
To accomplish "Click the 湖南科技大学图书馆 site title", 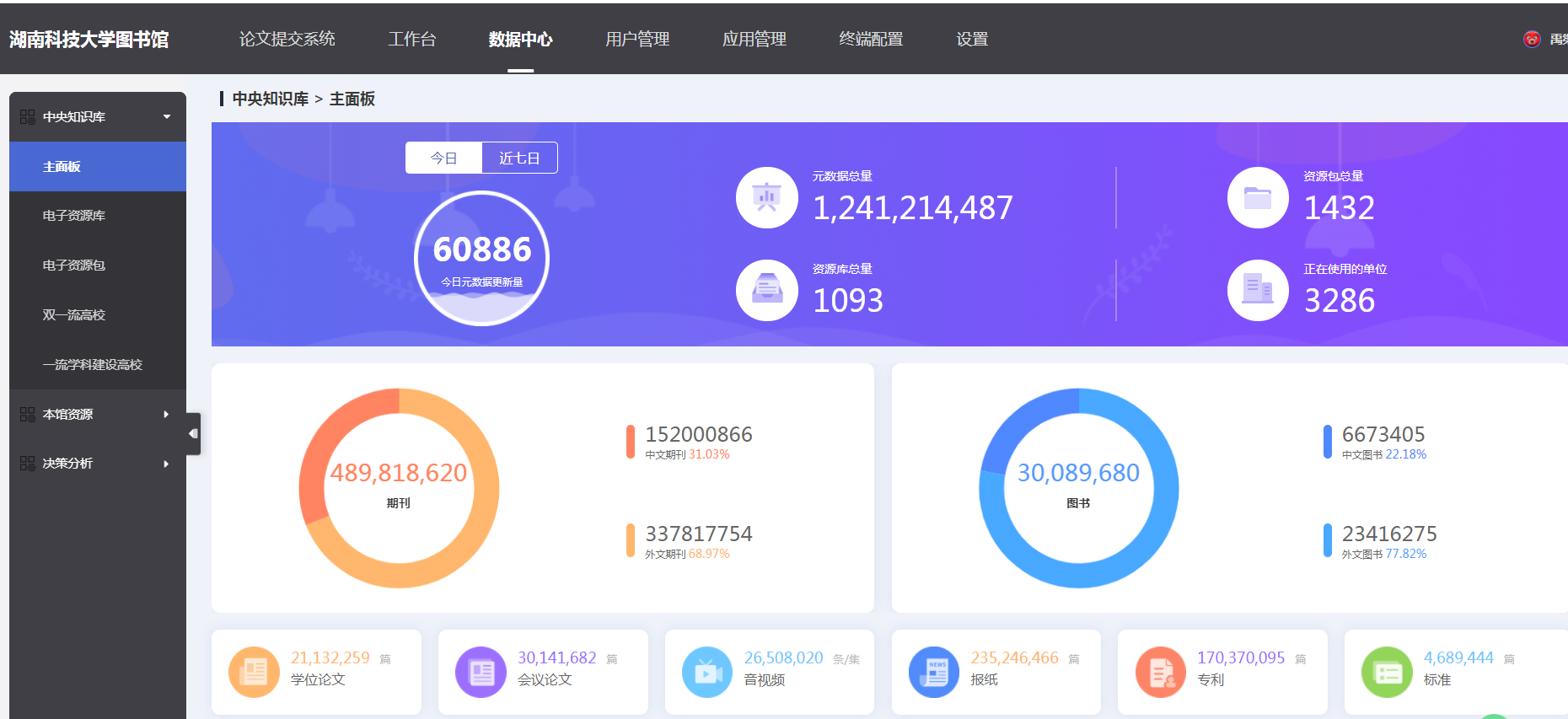I will pyautogui.click(x=89, y=40).
